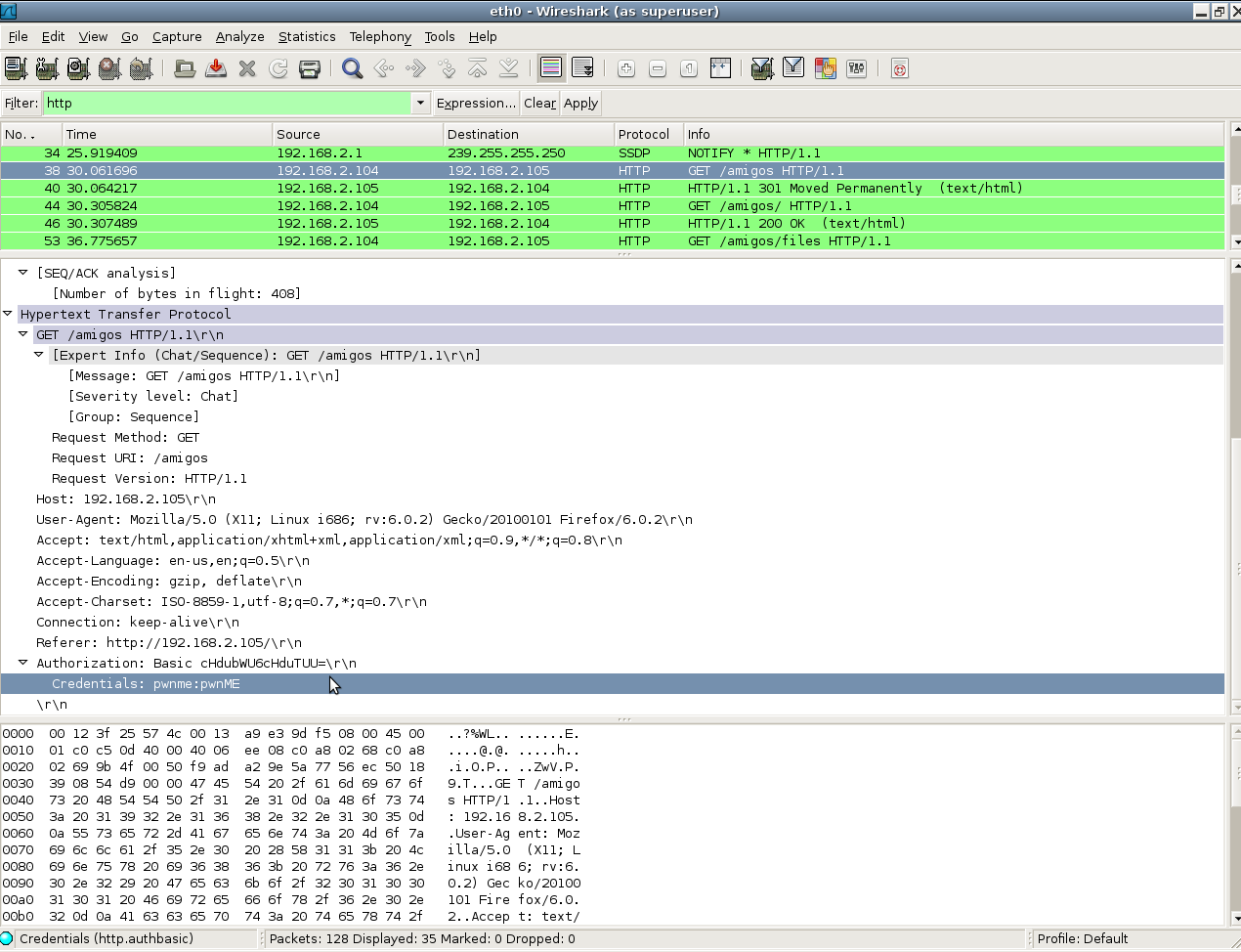This screenshot has height=952, width=1241.
Task: Open the filter history dropdown arrow
Action: click(420, 103)
